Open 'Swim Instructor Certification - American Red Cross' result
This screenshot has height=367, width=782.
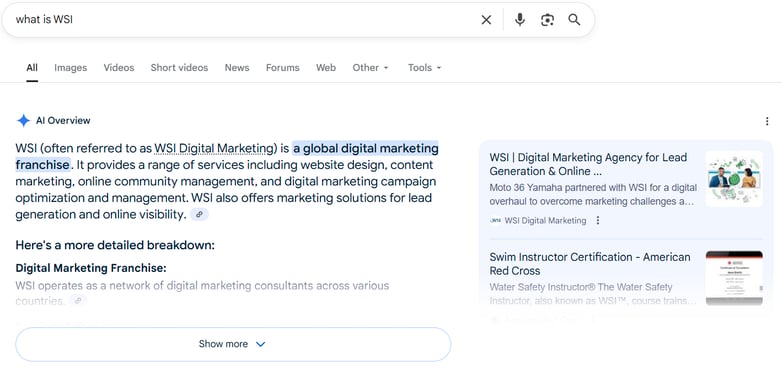point(590,264)
